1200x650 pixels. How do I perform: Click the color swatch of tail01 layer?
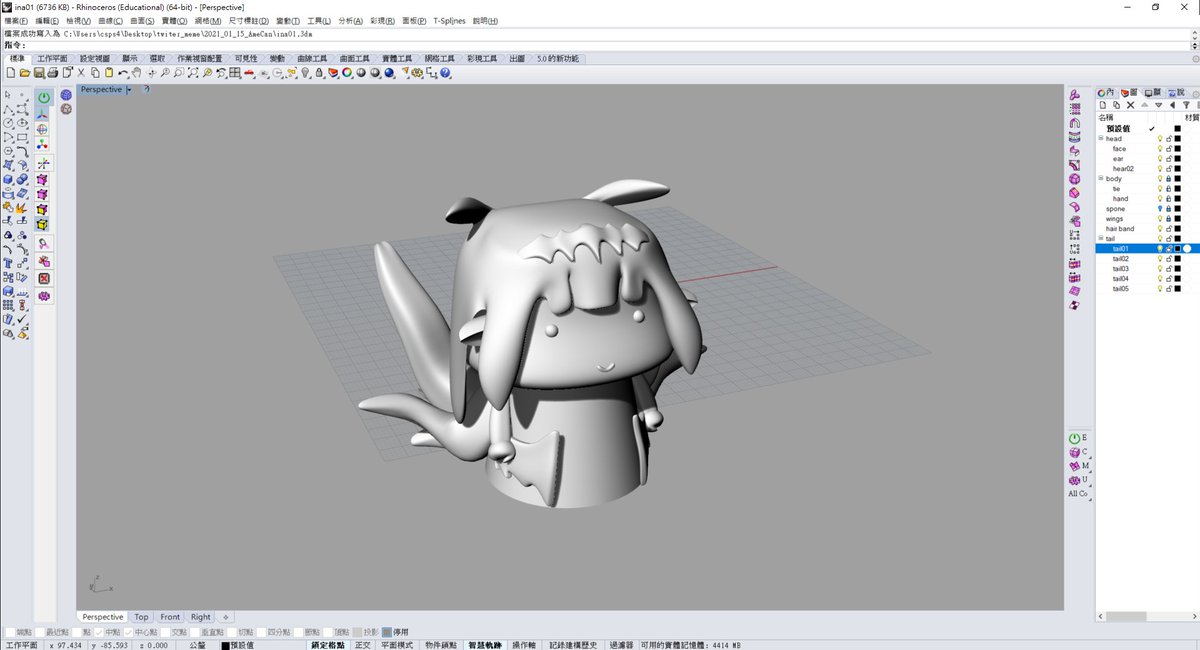(1177, 249)
